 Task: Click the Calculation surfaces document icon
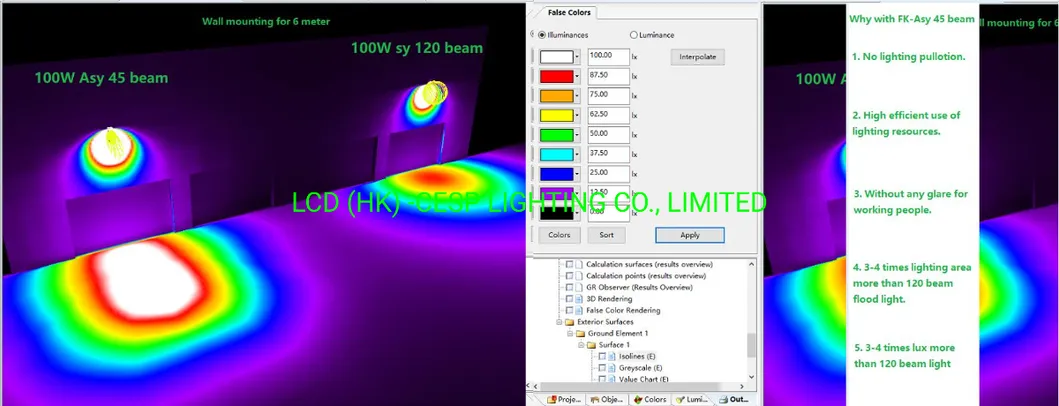tap(579, 264)
